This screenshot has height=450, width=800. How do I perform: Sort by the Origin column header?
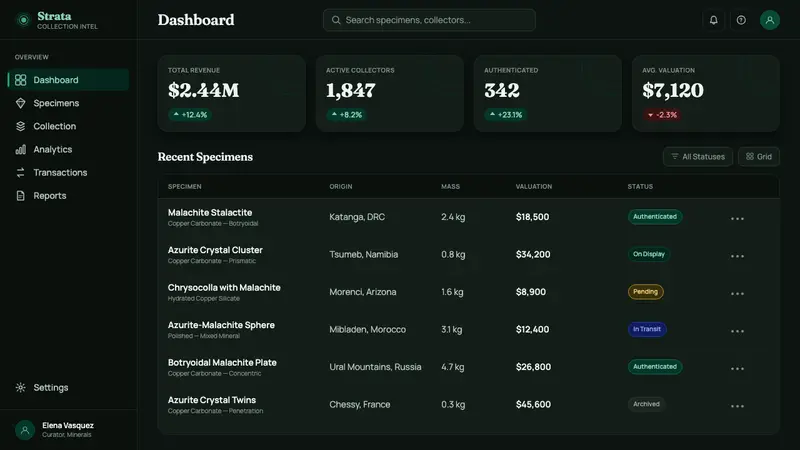(x=341, y=187)
